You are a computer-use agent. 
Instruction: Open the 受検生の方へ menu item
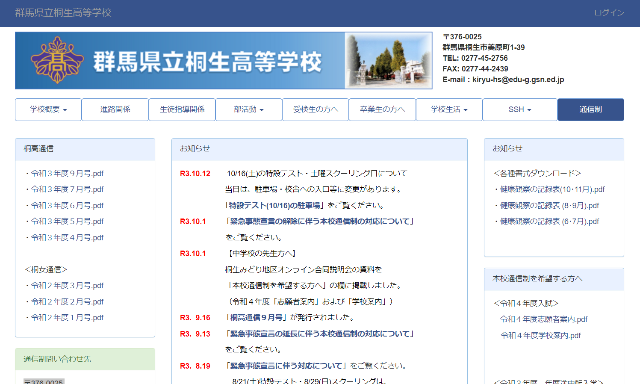tap(316, 109)
